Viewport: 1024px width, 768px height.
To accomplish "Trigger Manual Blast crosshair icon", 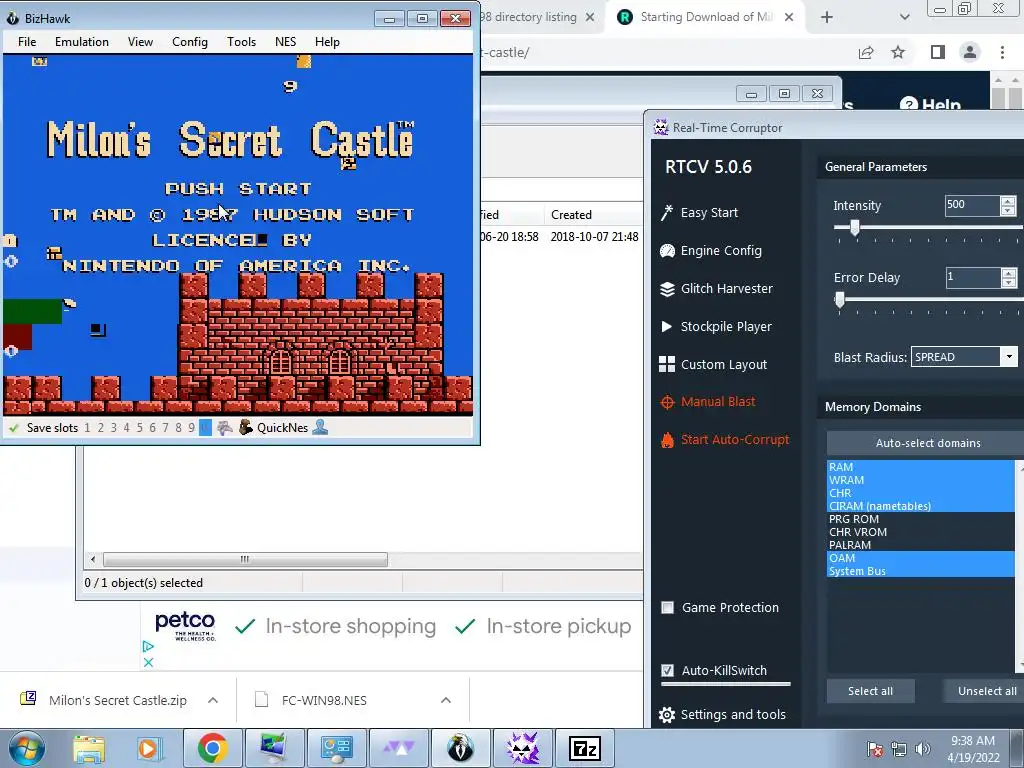I will (667, 402).
